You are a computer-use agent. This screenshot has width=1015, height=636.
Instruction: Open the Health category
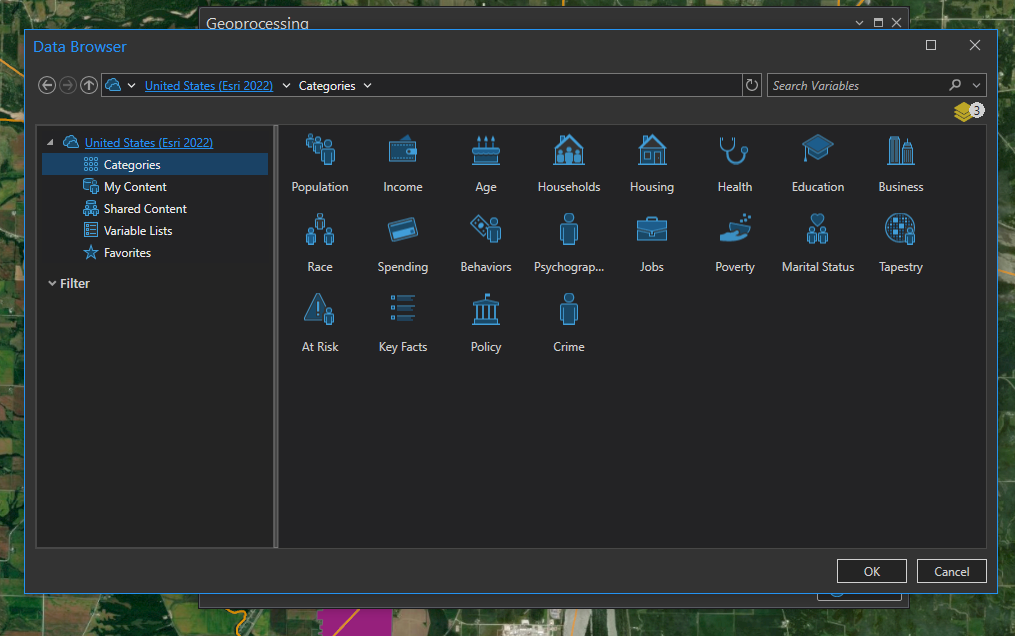[x=735, y=164]
